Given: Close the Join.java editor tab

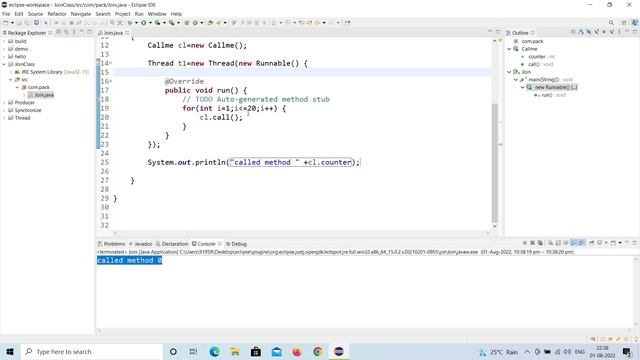Looking at the screenshot, I should pos(127,33).
